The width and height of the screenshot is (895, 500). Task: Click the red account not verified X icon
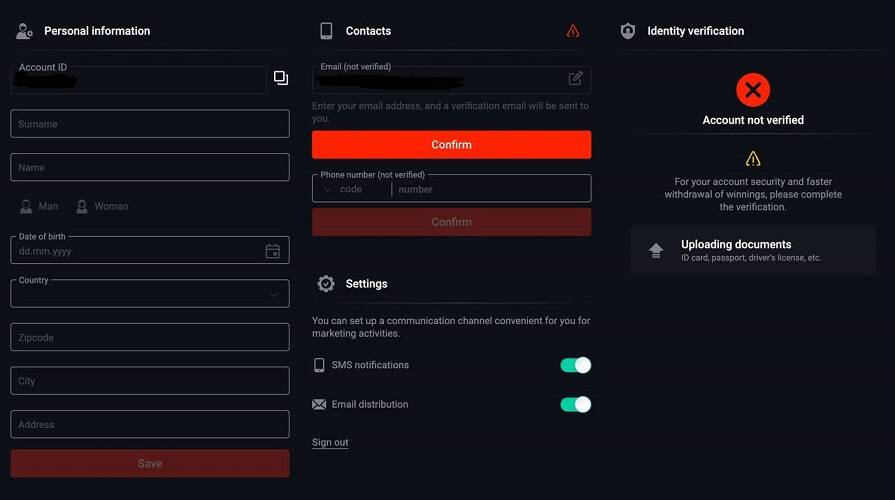pos(753,90)
